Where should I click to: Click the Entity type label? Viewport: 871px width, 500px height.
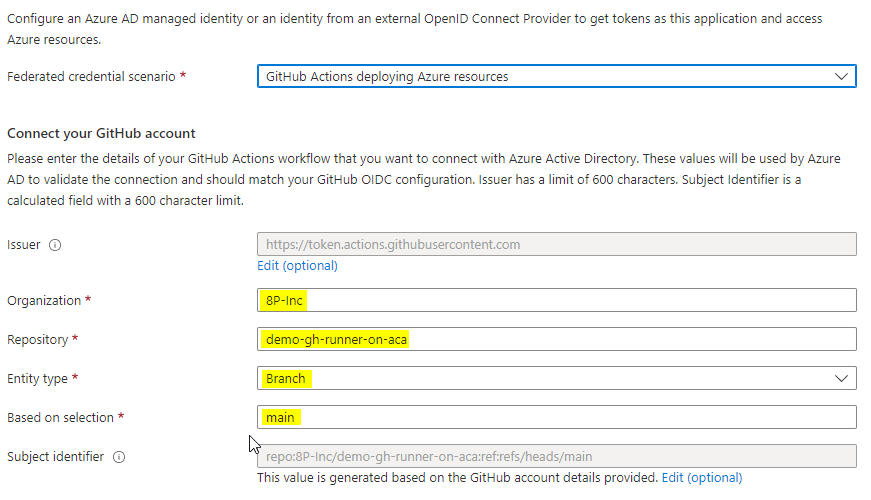(x=38, y=379)
